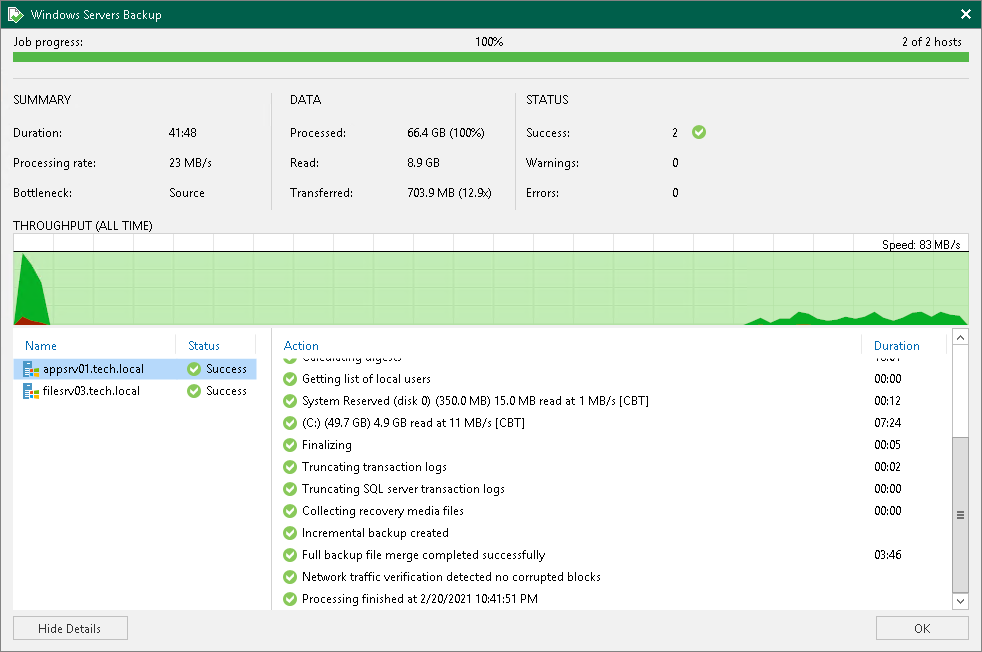
Task: Click the checkmark beside Truncating transaction logs
Action: tap(289, 467)
